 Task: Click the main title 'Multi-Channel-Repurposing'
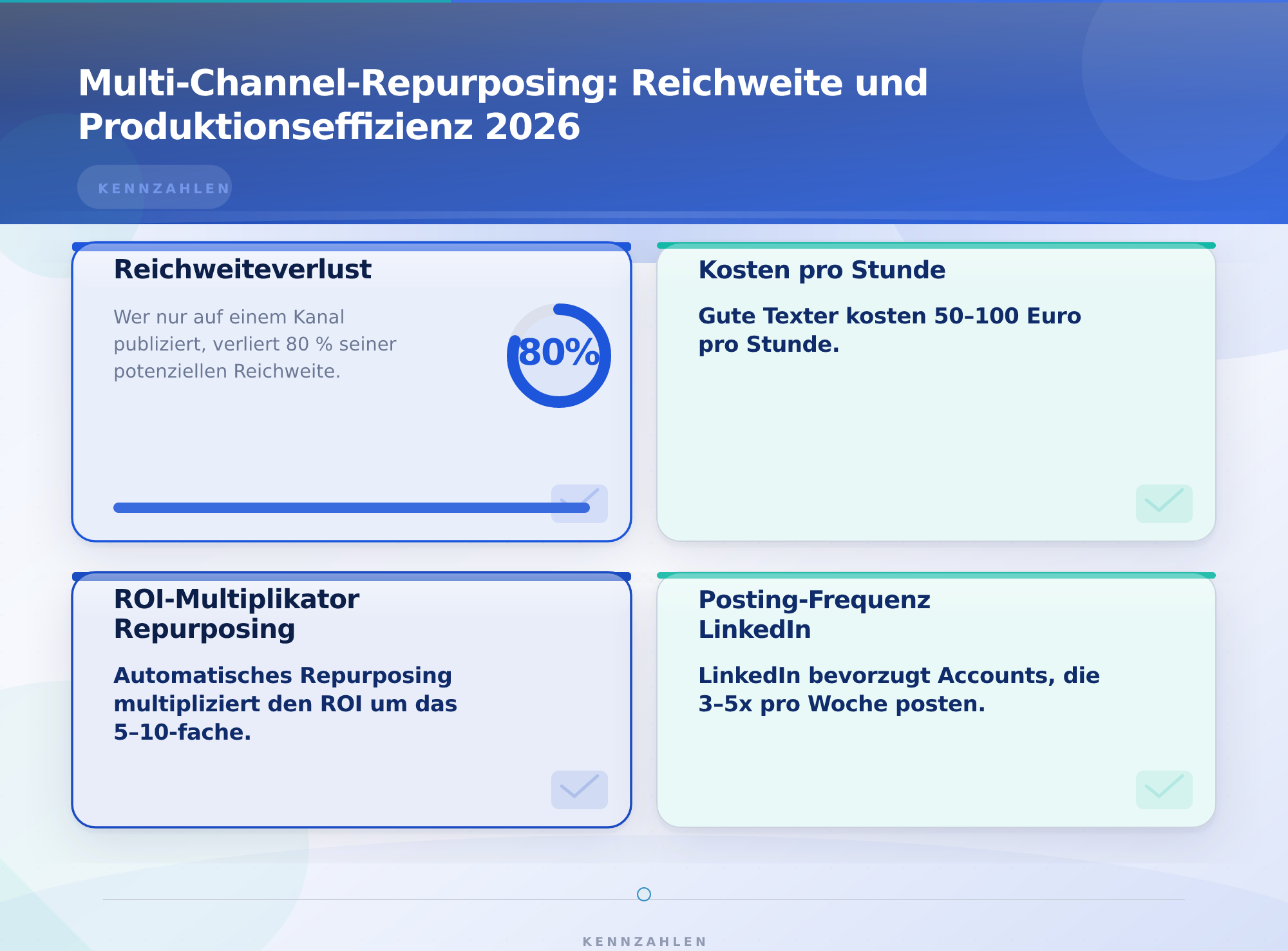point(348,83)
